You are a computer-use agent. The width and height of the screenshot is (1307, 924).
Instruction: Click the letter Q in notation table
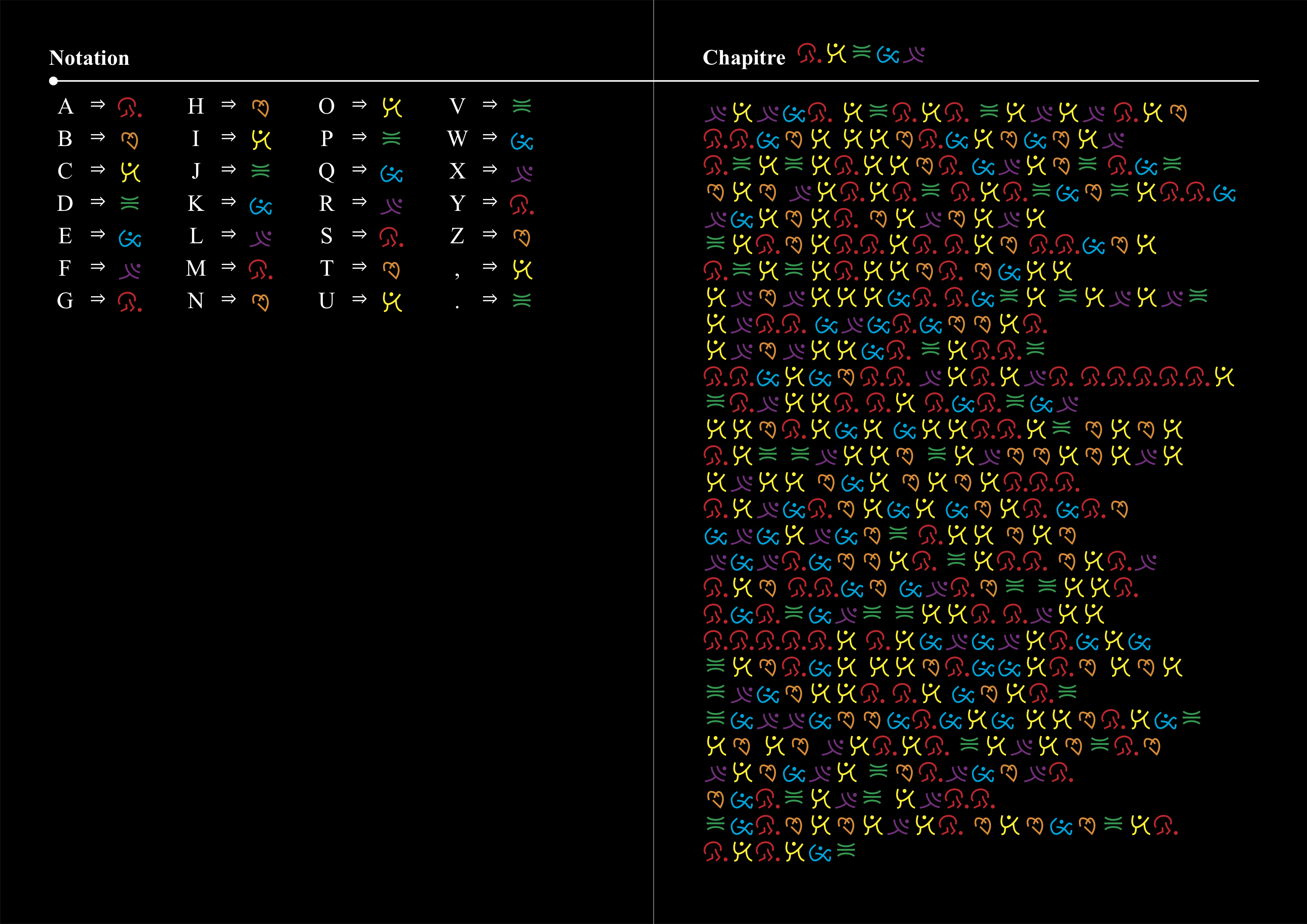click(x=326, y=171)
